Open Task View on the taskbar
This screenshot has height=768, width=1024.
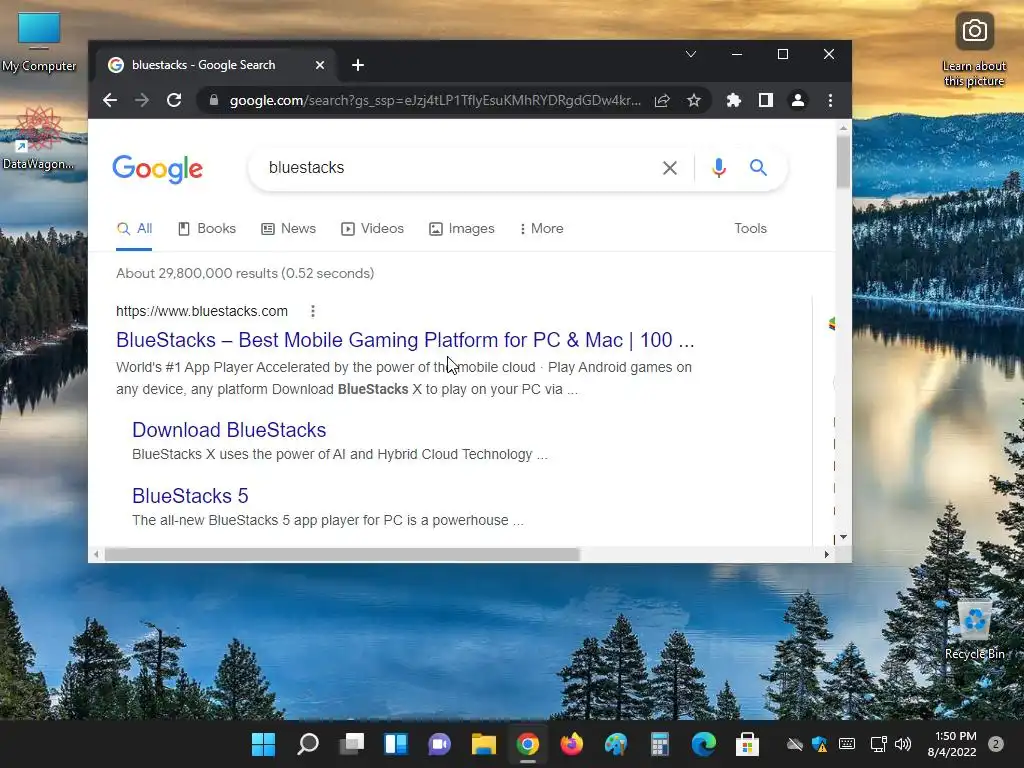[352, 744]
